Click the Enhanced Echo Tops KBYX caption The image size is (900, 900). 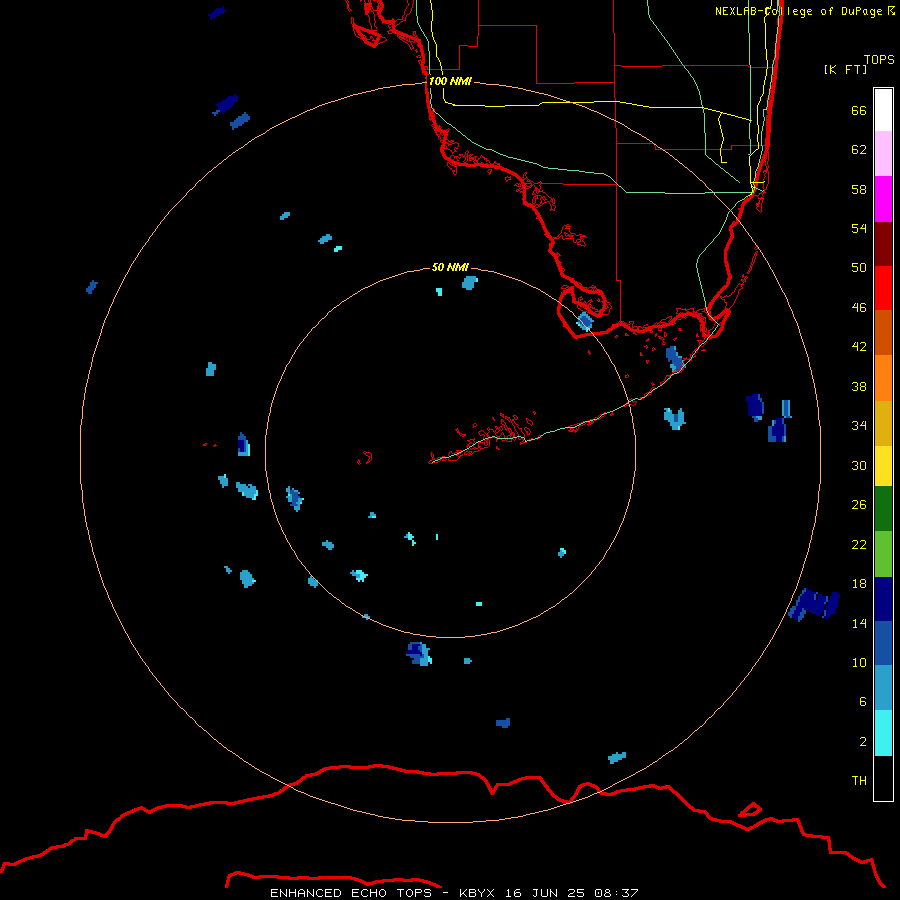454,893
